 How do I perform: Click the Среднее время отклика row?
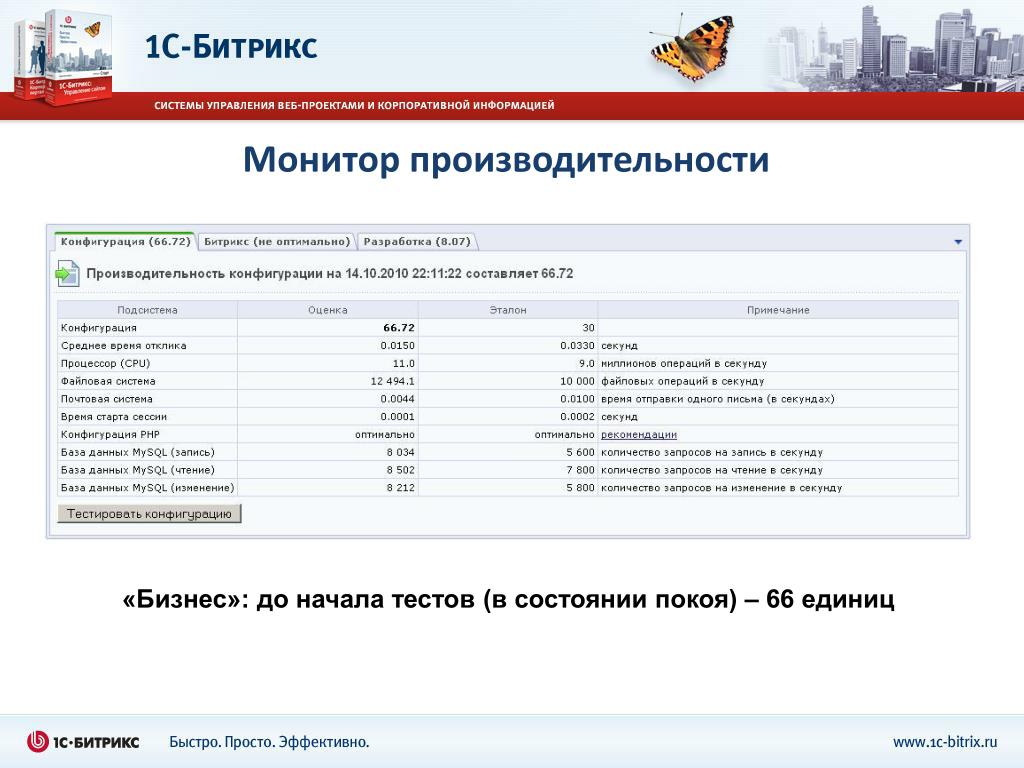[508, 345]
